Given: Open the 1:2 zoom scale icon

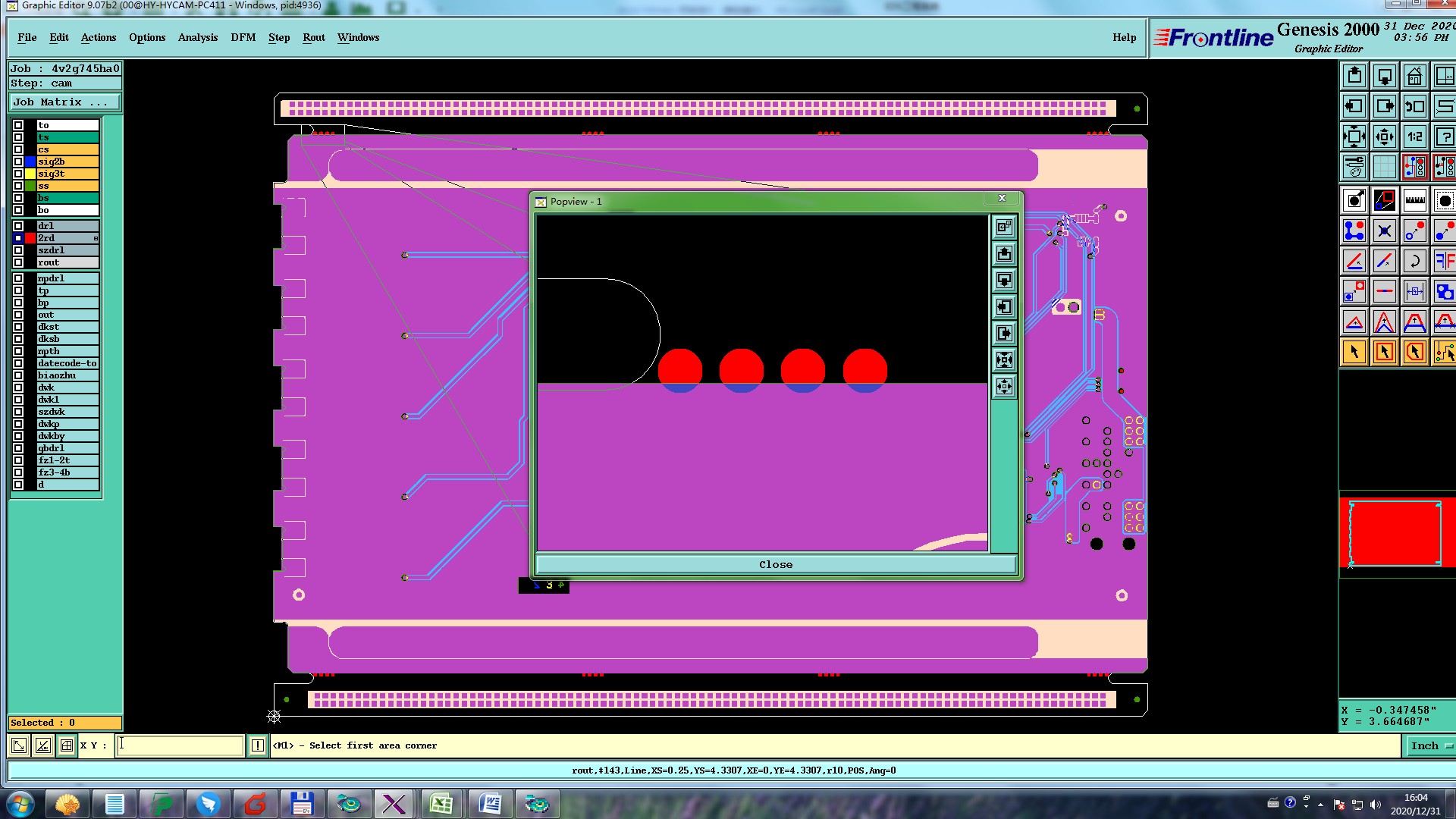Looking at the screenshot, I should click(x=1414, y=136).
